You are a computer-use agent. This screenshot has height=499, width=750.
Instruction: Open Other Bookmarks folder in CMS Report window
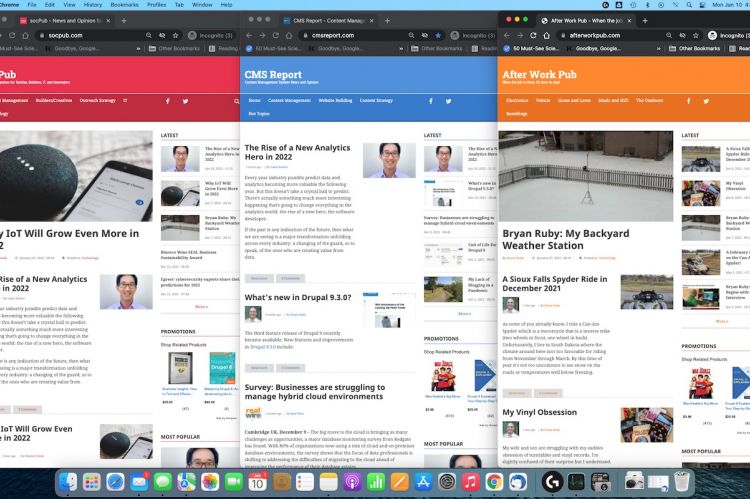437,48
